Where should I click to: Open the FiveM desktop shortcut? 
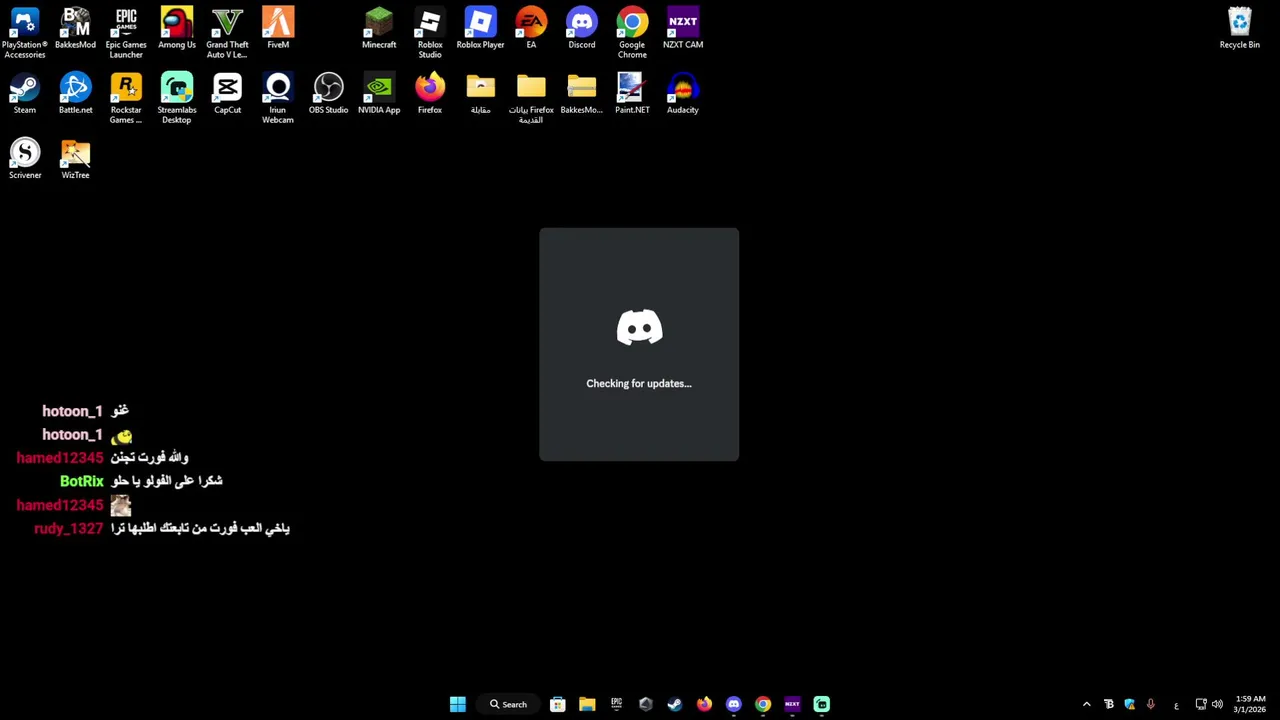278,28
